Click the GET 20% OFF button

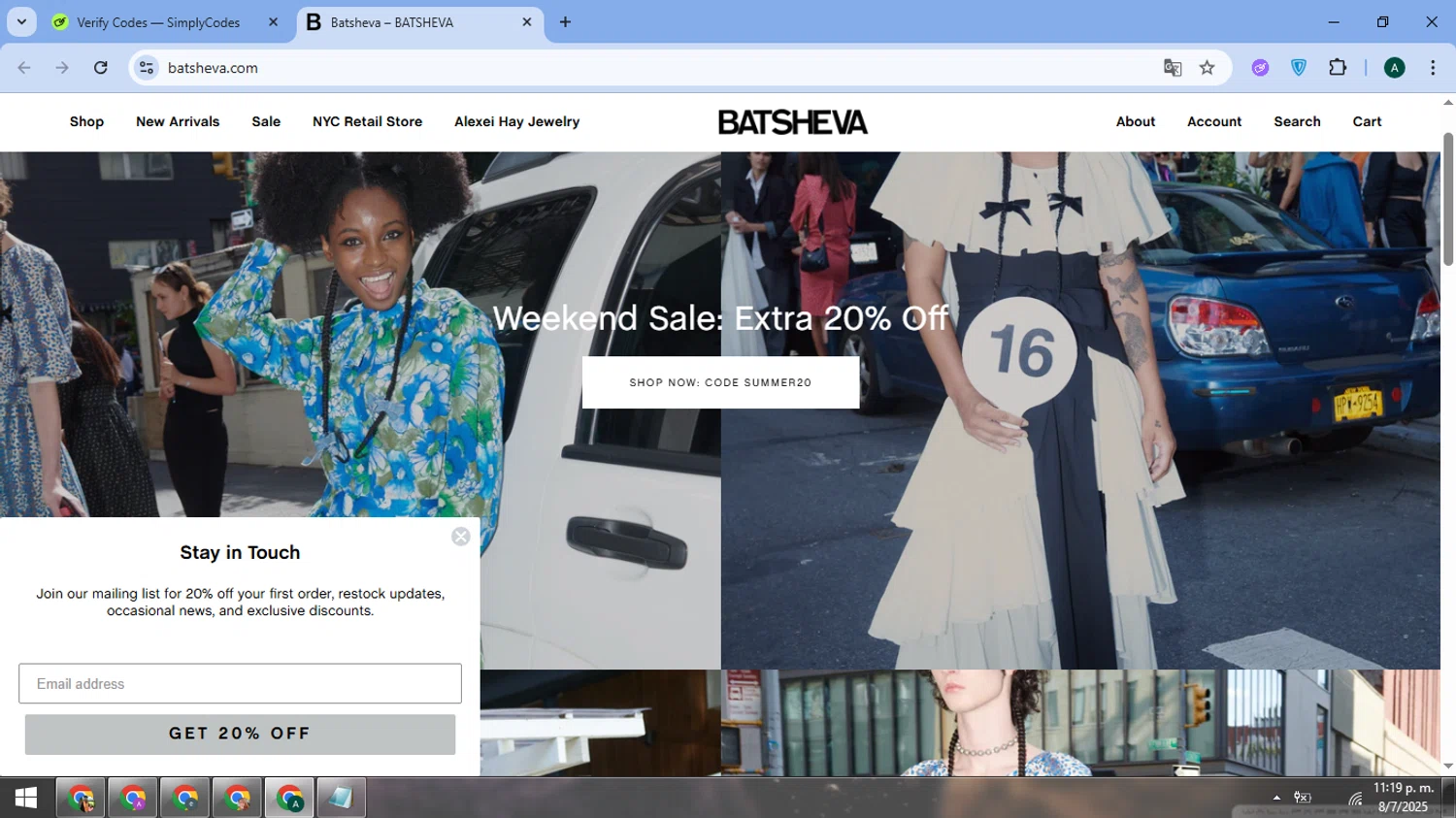click(240, 734)
